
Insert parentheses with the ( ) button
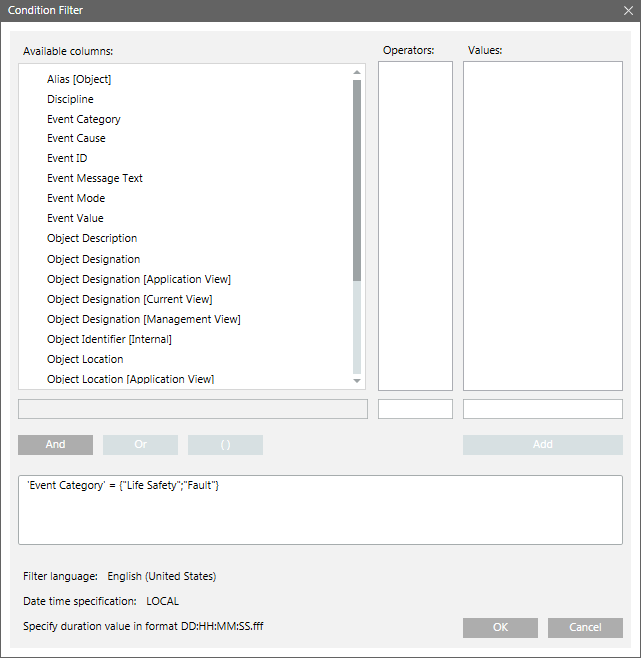pos(225,445)
